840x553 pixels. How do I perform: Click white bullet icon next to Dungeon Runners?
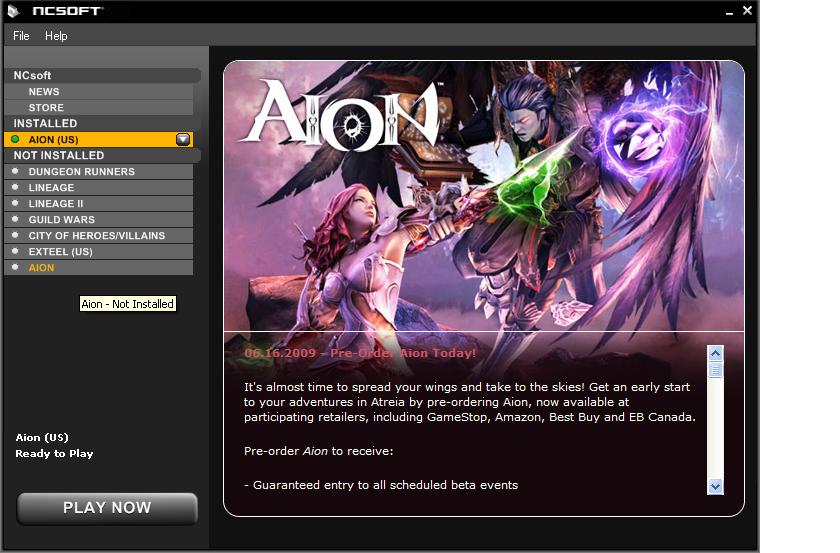point(15,171)
